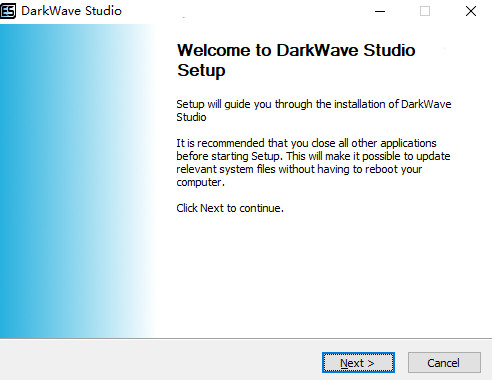This screenshot has height=380, width=492.
Task: Click the blue gradient sidebar banner
Action: (x=77, y=181)
